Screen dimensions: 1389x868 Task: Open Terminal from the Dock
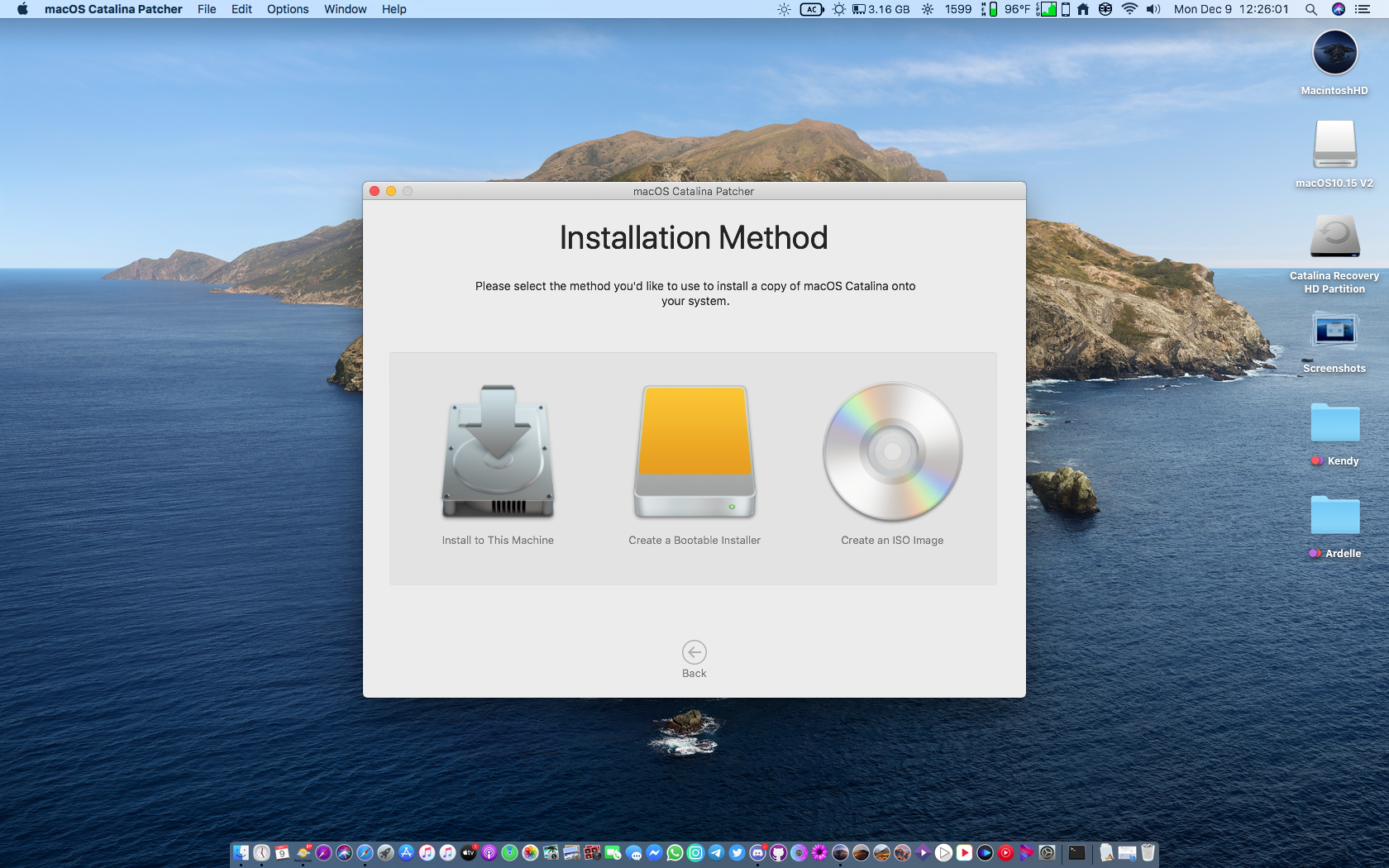[1076, 852]
